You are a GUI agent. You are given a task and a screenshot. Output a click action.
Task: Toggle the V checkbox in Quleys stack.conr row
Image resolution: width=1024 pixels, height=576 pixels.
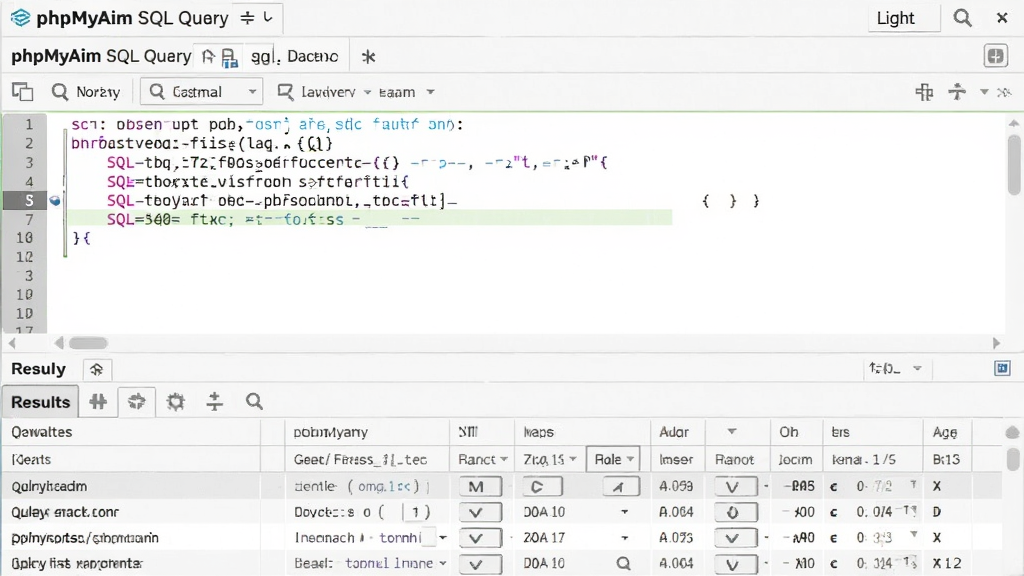pyautogui.click(x=480, y=513)
